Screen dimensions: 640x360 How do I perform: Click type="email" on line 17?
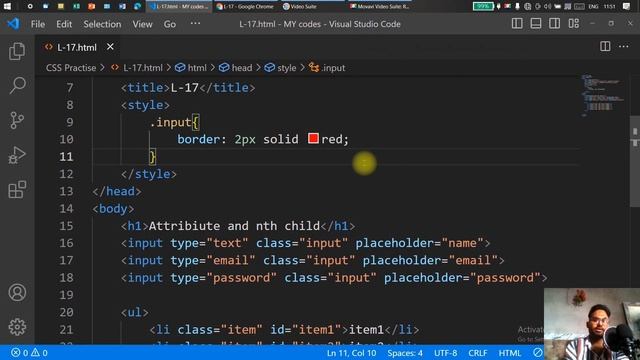[213, 260]
